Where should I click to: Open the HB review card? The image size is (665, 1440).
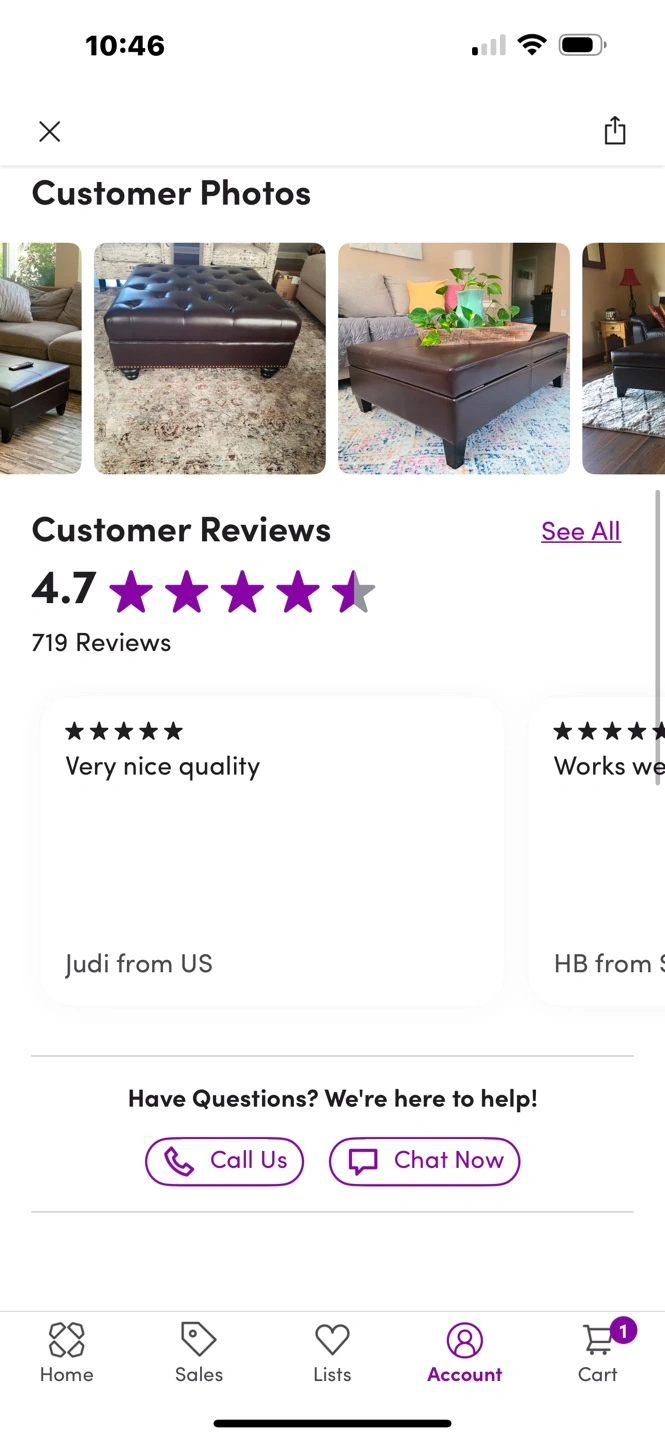pyautogui.click(x=597, y=851)
